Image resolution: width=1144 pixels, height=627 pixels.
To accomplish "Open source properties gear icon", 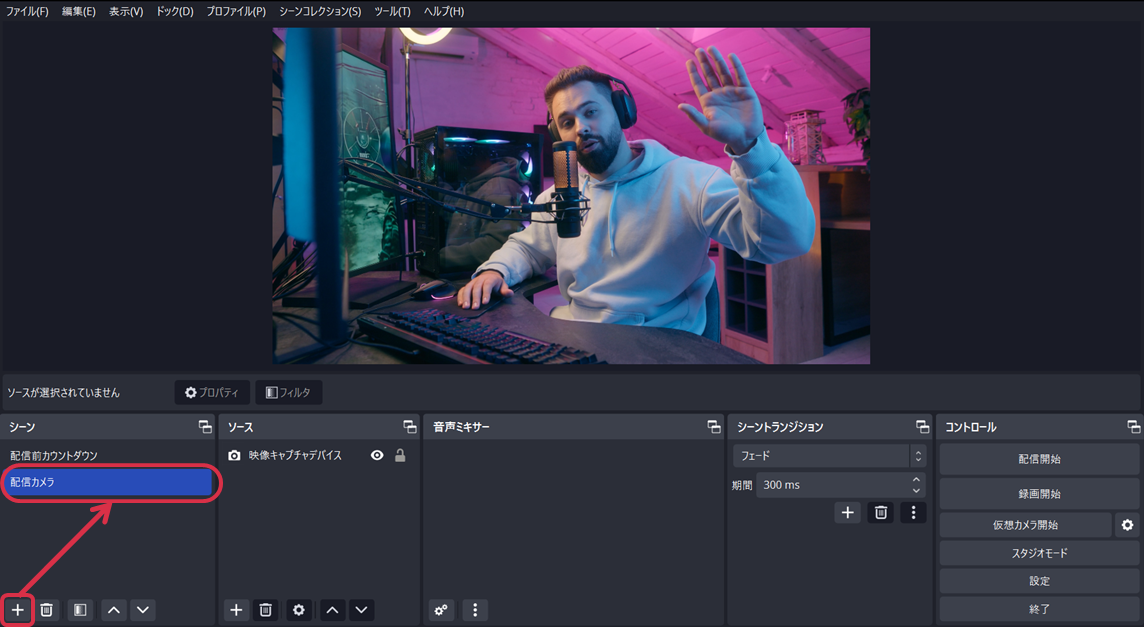I will pyautogui.click(x=298, y=610).
